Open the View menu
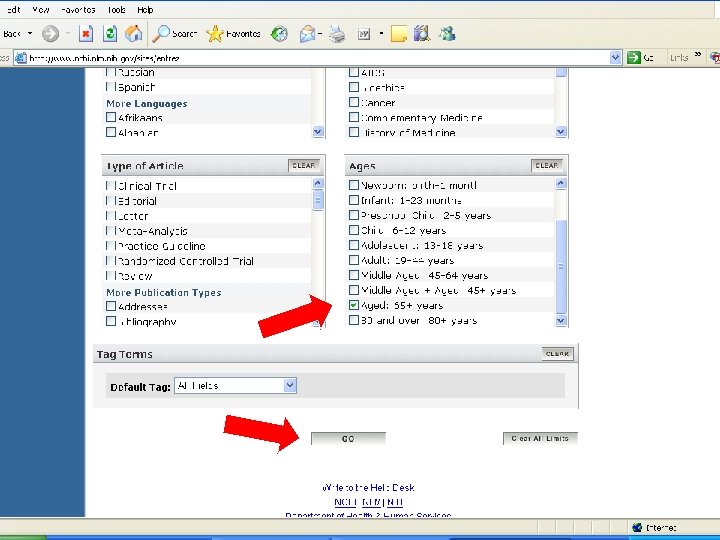This screenshot has height=540, width=720. (41, 10)
